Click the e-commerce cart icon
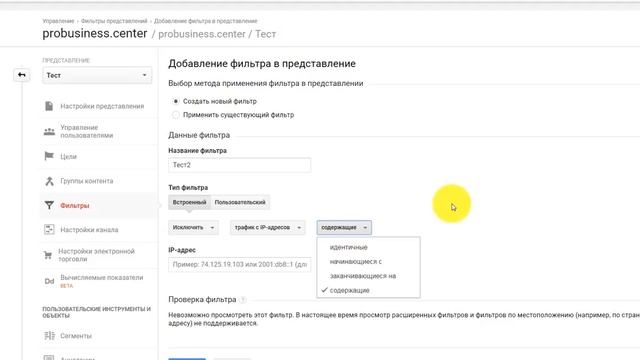This screenshot has width=640, height=360. (48, 256)
